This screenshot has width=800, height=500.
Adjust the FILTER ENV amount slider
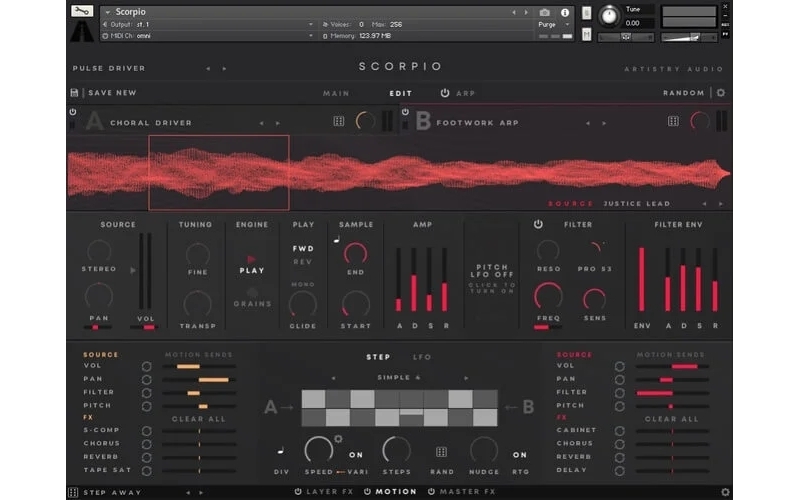pyautogui.click(x=641, y=280)
